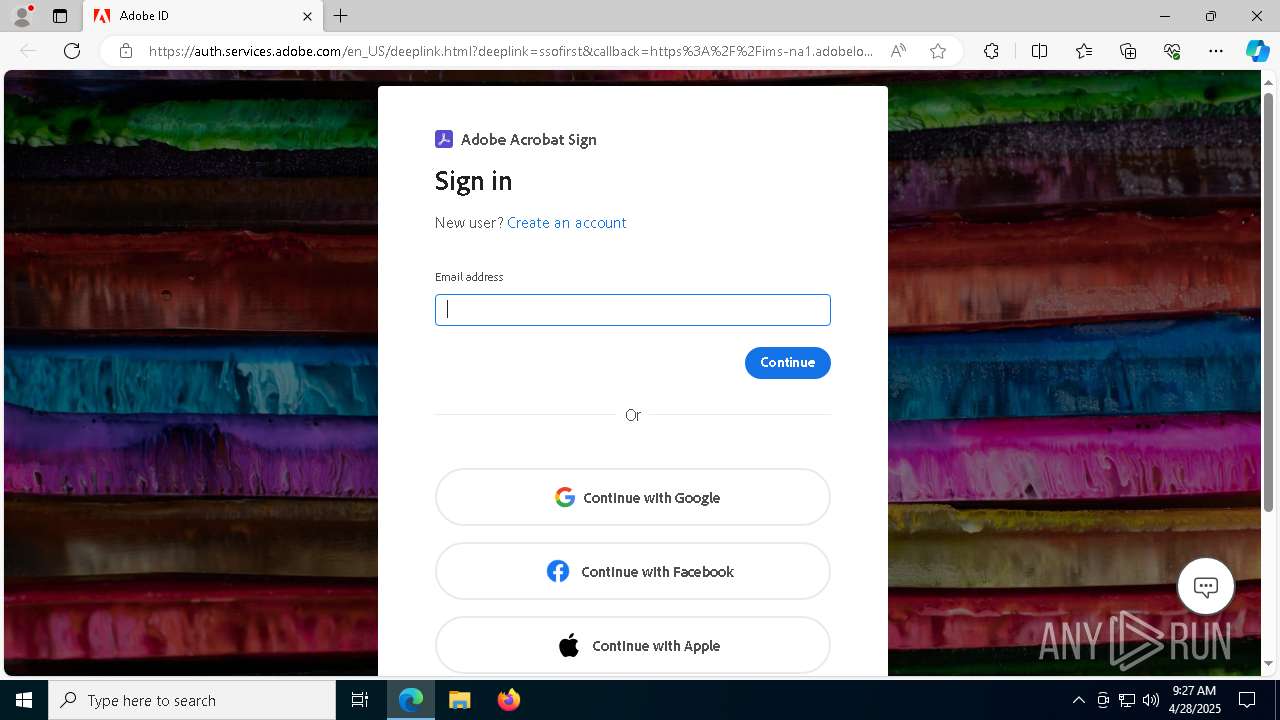Toggle Read aloud icon in address bar
1280x720 pixels.
click(898, 51)
